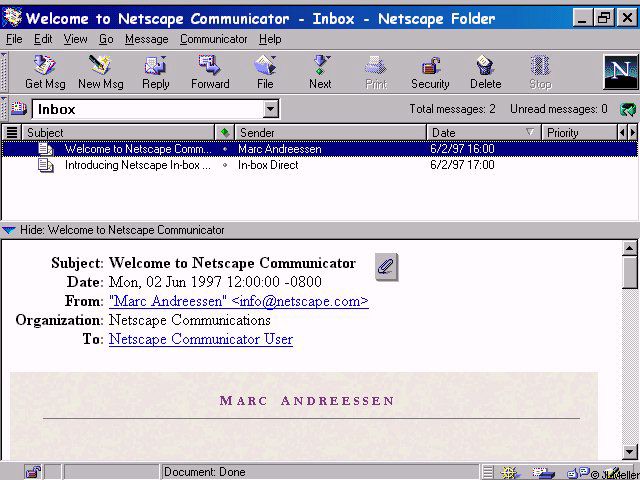Select the Welcome to Netscape Comm... message row

[320, 149]
